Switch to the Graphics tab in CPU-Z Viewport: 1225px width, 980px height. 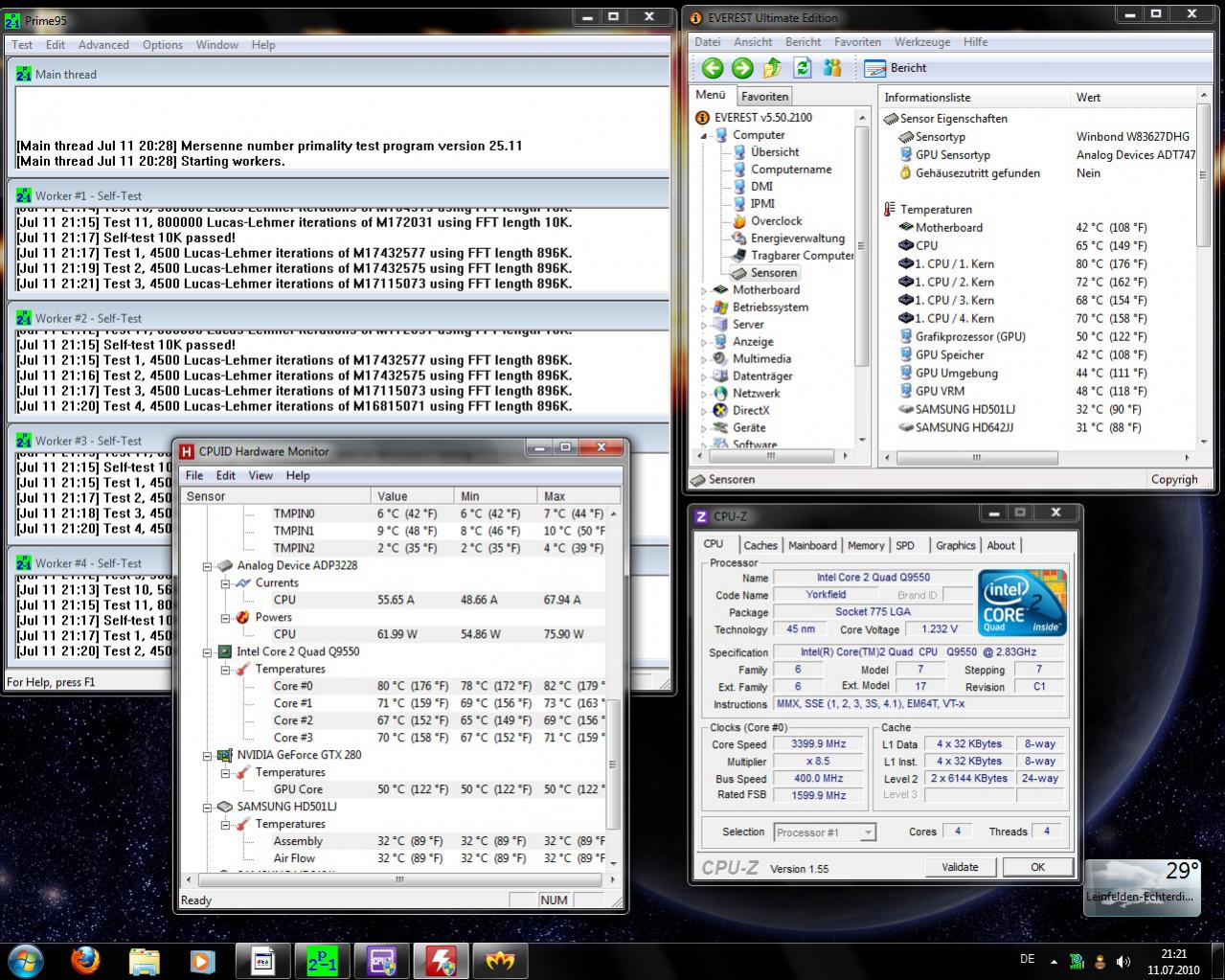coord(956,545)
